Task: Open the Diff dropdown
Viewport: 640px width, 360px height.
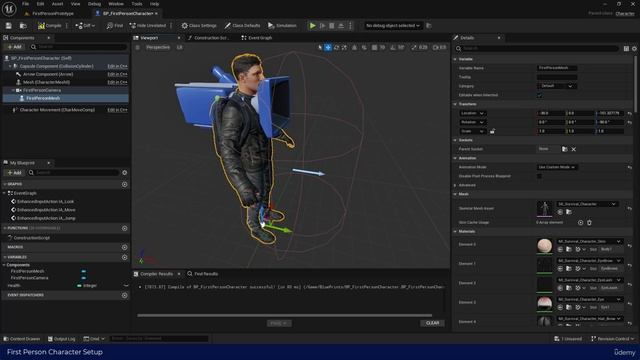Action: pos(85,26)
